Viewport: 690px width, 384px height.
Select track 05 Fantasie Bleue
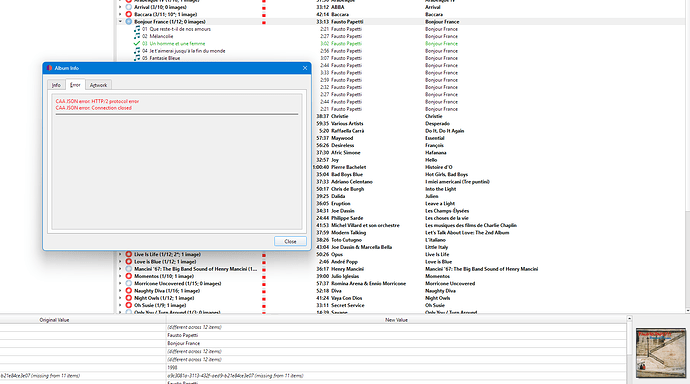pyautogui.click(x=161, y=58)
